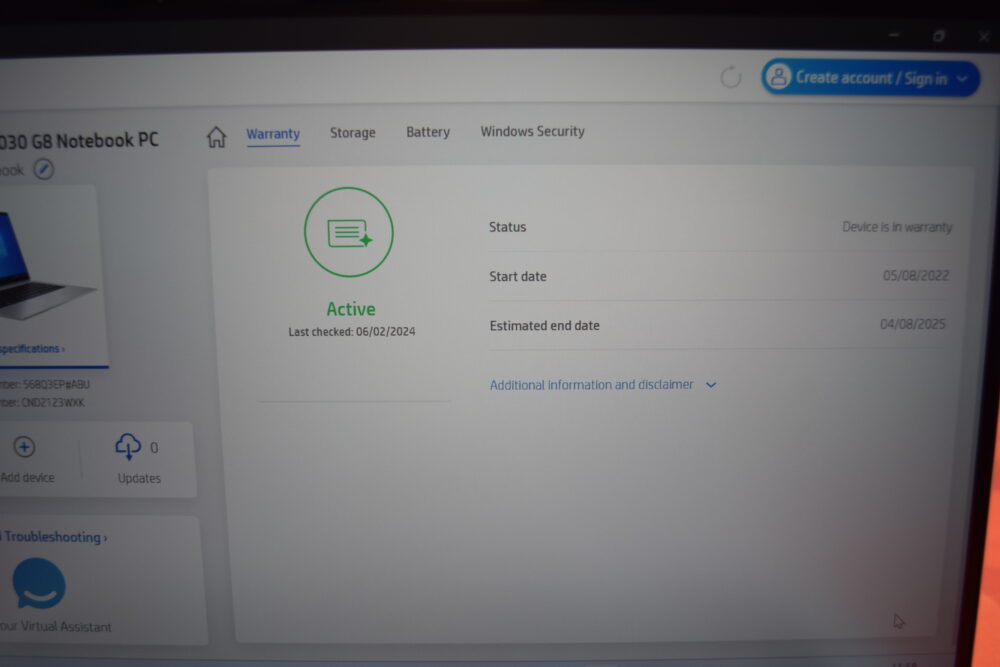The image size is (1000, 667).
Task: Select the 'Device is in warranty' status text
Action: [x=897, y=227]
